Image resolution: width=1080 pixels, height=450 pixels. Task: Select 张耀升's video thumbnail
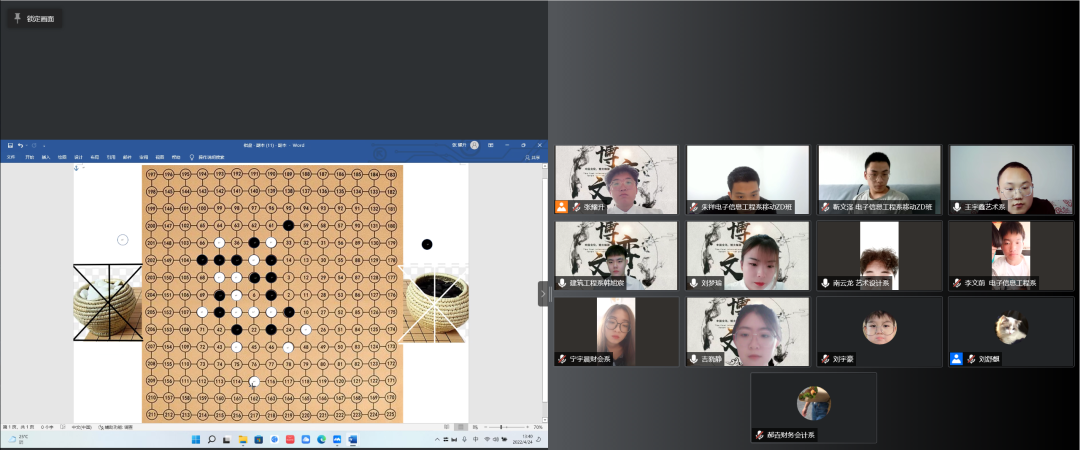point(616,179)
